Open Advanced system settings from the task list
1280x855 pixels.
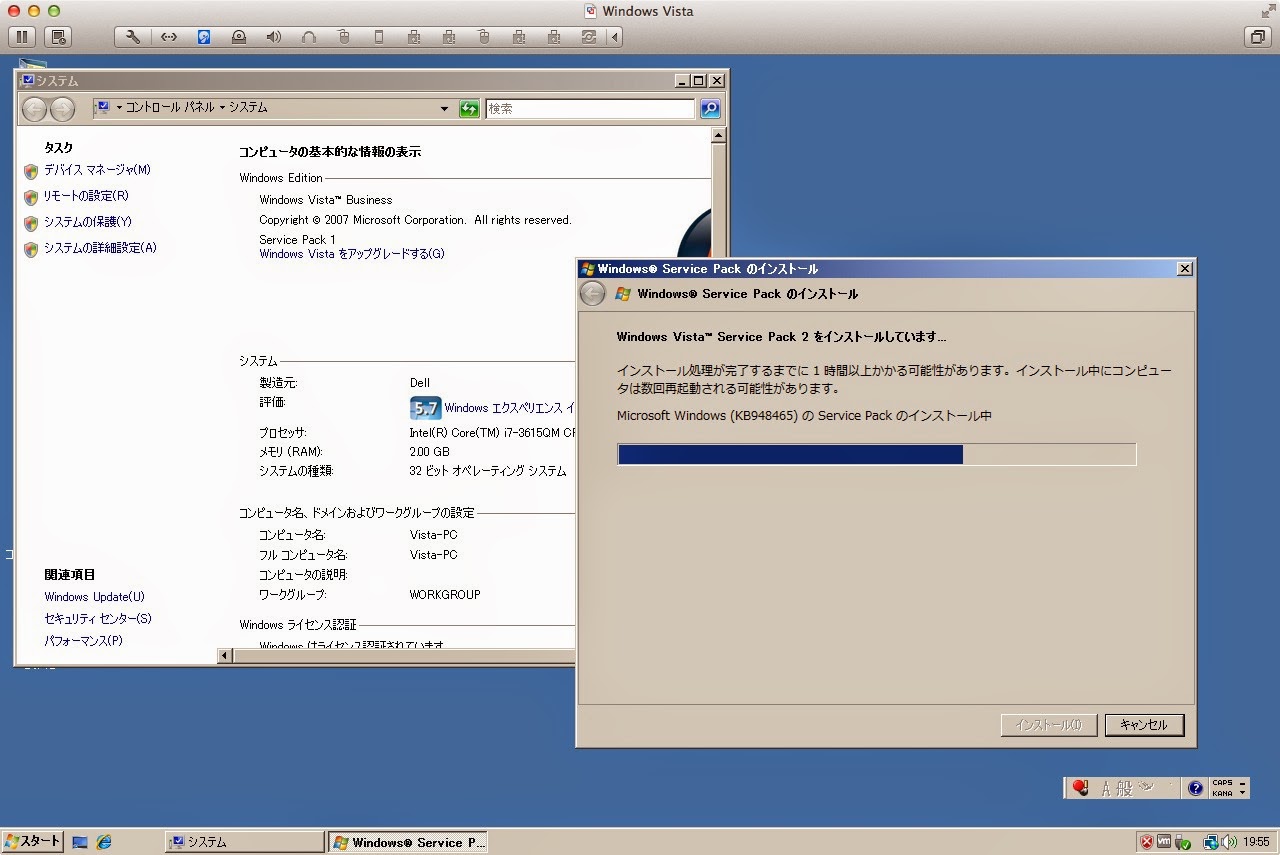click(x=100, y=248)
